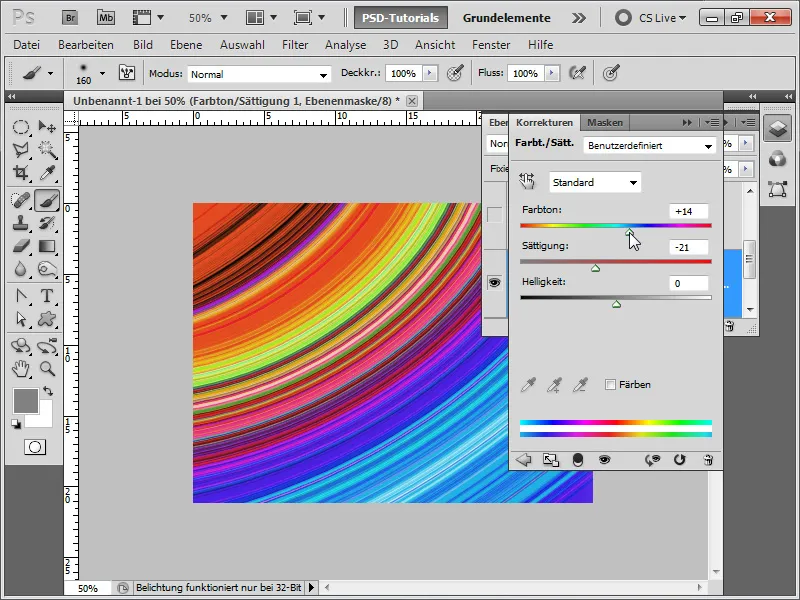Screen dimensions: 800x600
Task: Toggle layer visibility eye in Ebenen panel
Action: [x=494, y=282]
